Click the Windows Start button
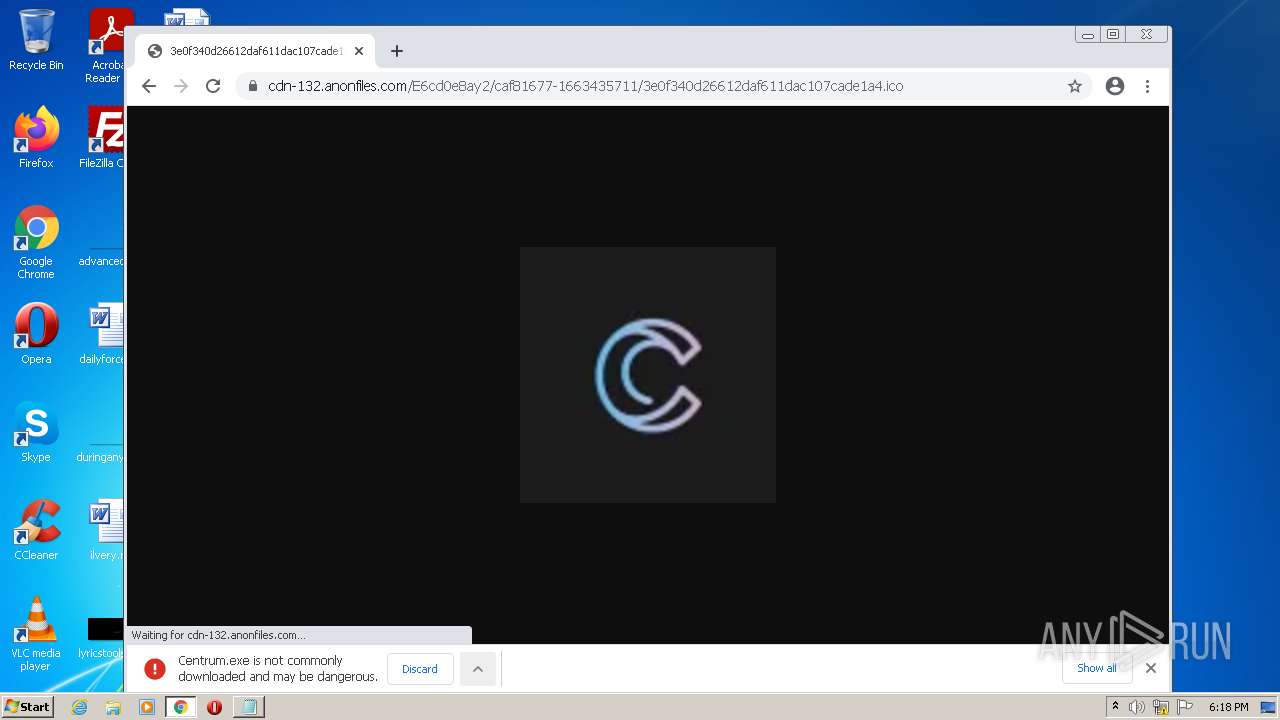The image size is (1280, 720). (28, 707)
